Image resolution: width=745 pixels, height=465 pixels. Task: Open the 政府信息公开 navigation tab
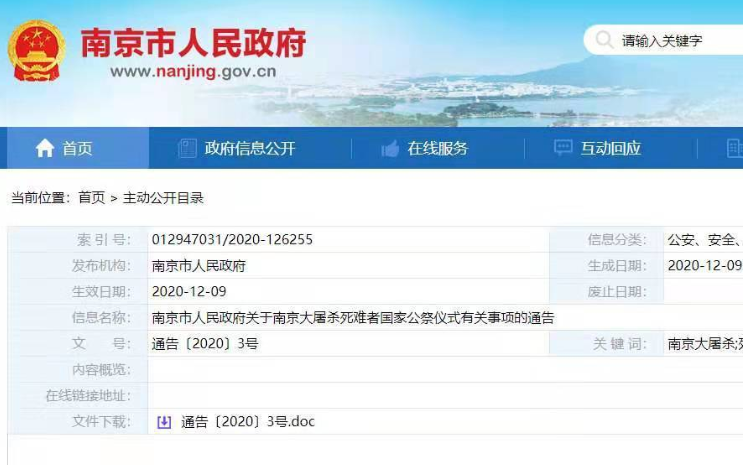tap(250, 149)
